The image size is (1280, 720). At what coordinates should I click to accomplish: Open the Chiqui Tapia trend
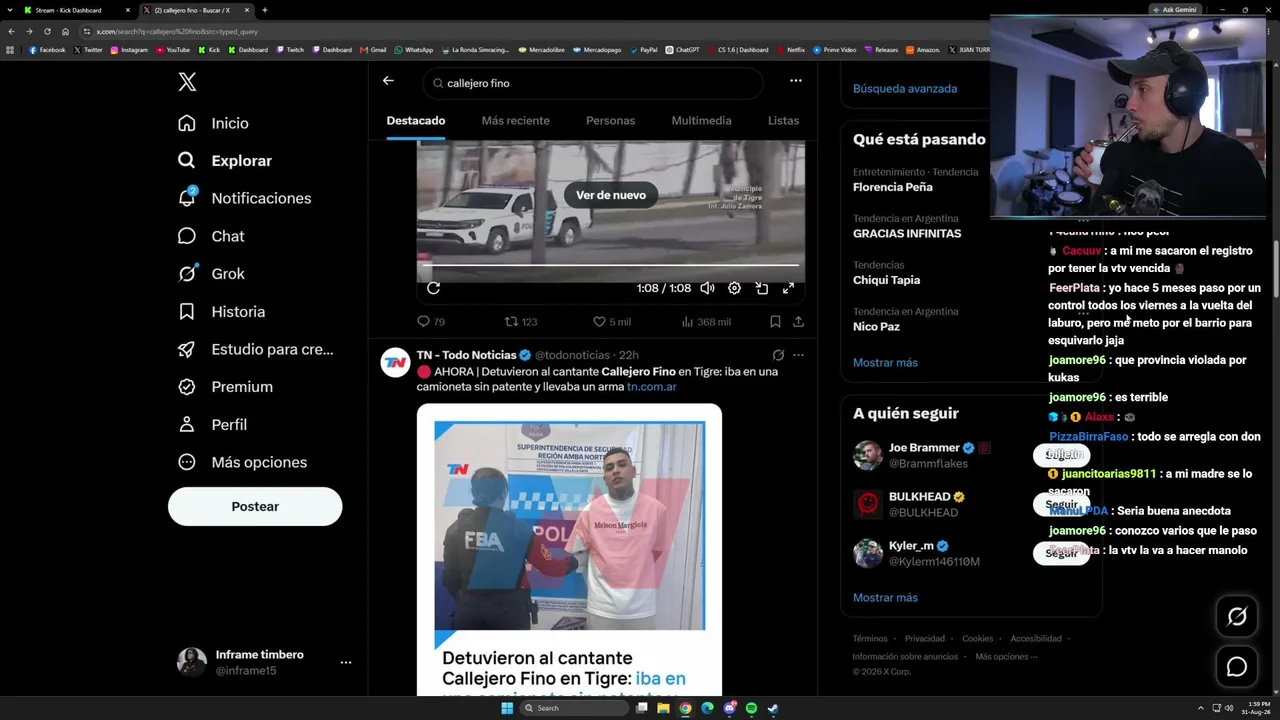(x=886, y=280)
